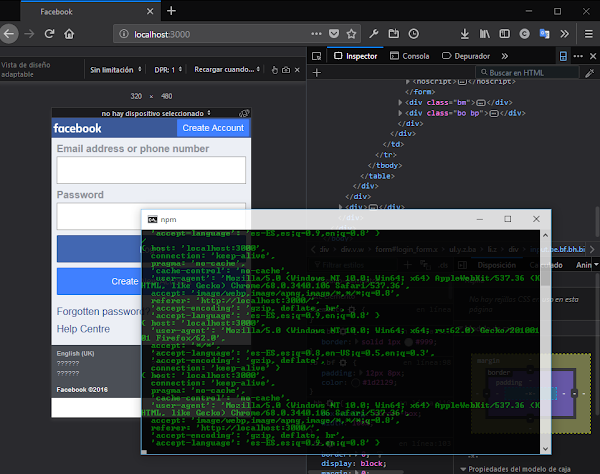
Task: Open the DPR selector dropdown
Action: pos(165,71)
